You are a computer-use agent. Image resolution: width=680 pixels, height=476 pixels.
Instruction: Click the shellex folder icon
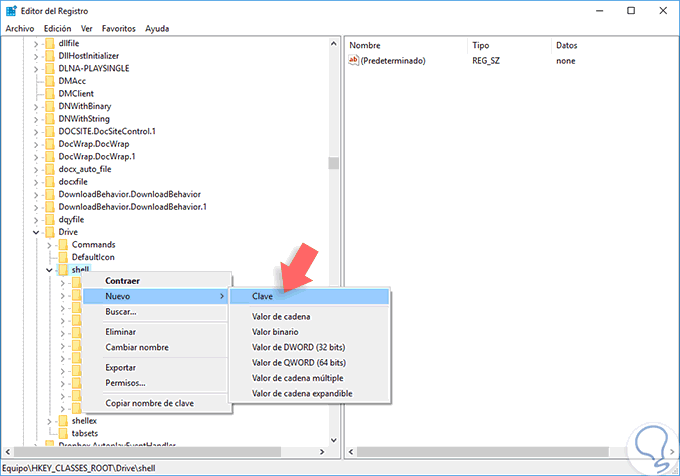click(x=63, y=421)
